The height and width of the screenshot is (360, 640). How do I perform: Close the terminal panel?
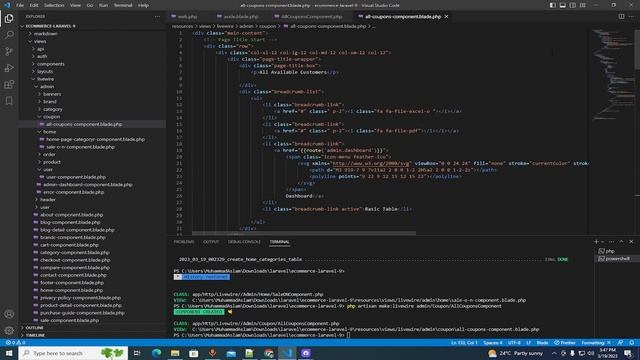631,242
